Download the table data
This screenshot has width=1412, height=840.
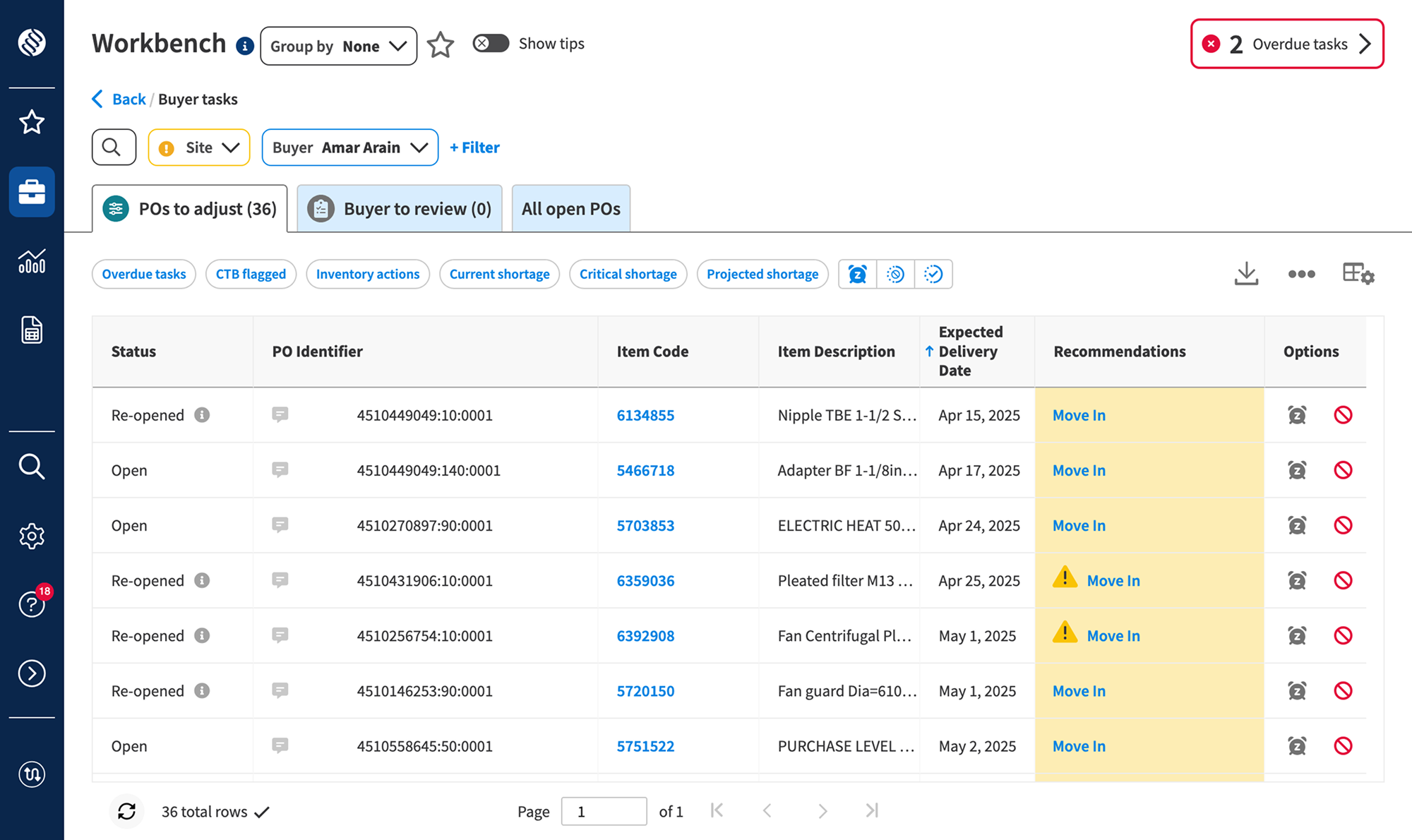tap(1247, 274)
